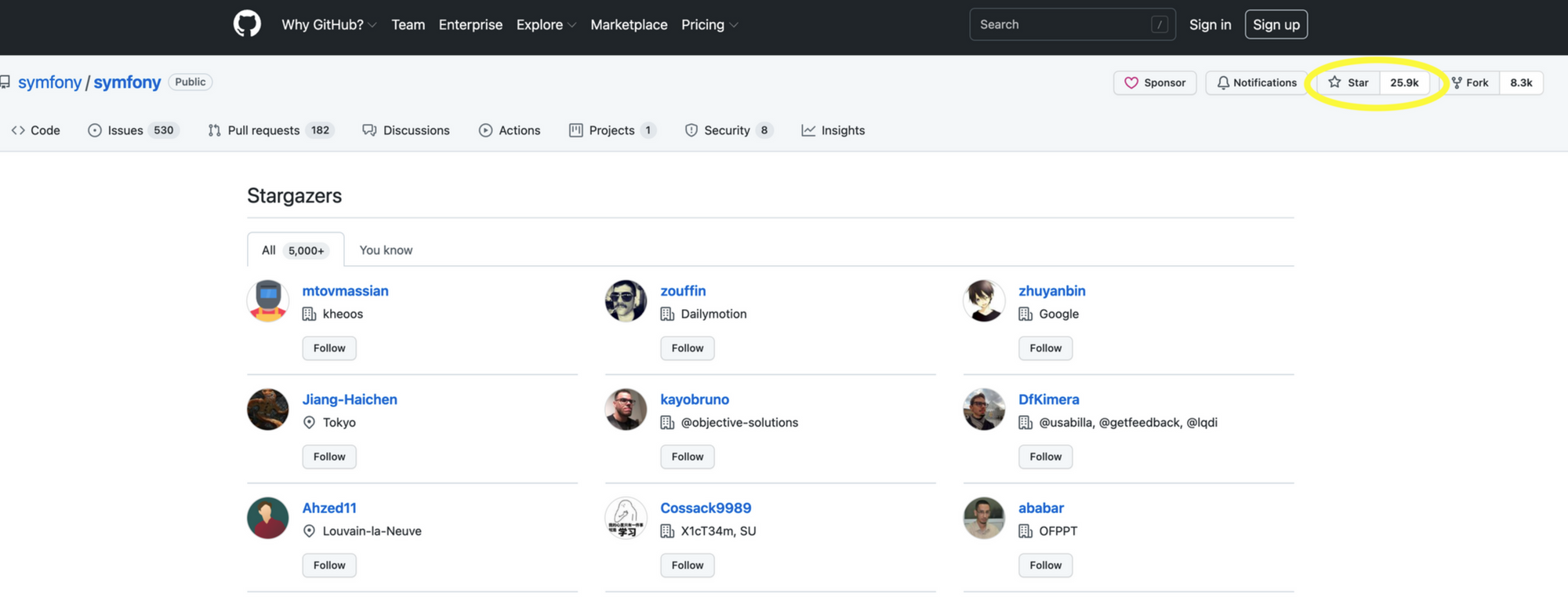Switch to the Code tab
The image size is (1568, 601).
coord(36,130)
